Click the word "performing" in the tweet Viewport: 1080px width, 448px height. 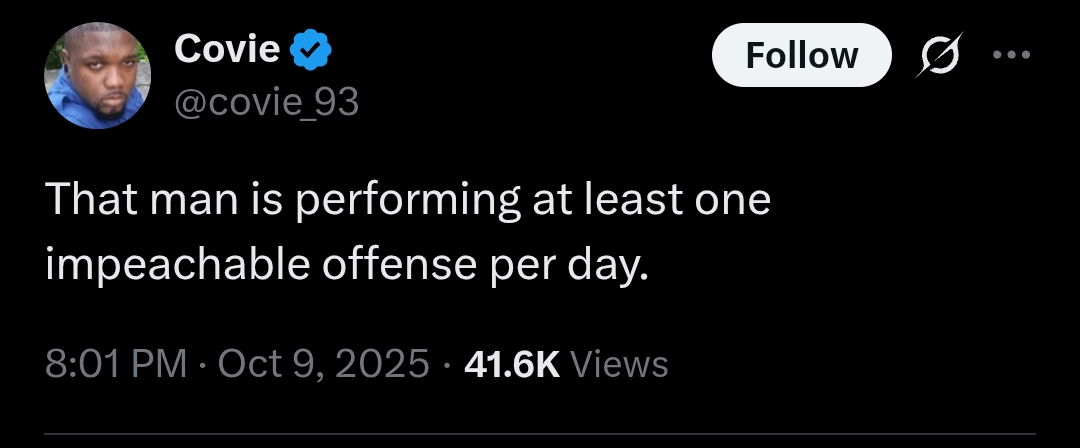(x=405, y=202)
